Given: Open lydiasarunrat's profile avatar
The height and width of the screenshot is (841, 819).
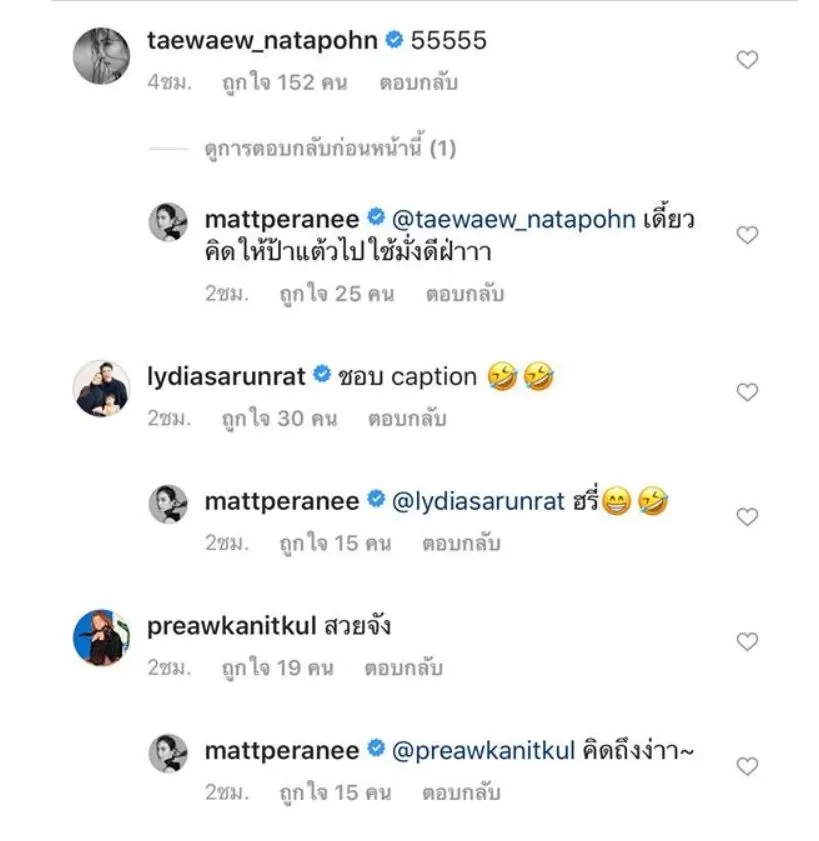Looking at the screenshot, I should pos(102,388).
